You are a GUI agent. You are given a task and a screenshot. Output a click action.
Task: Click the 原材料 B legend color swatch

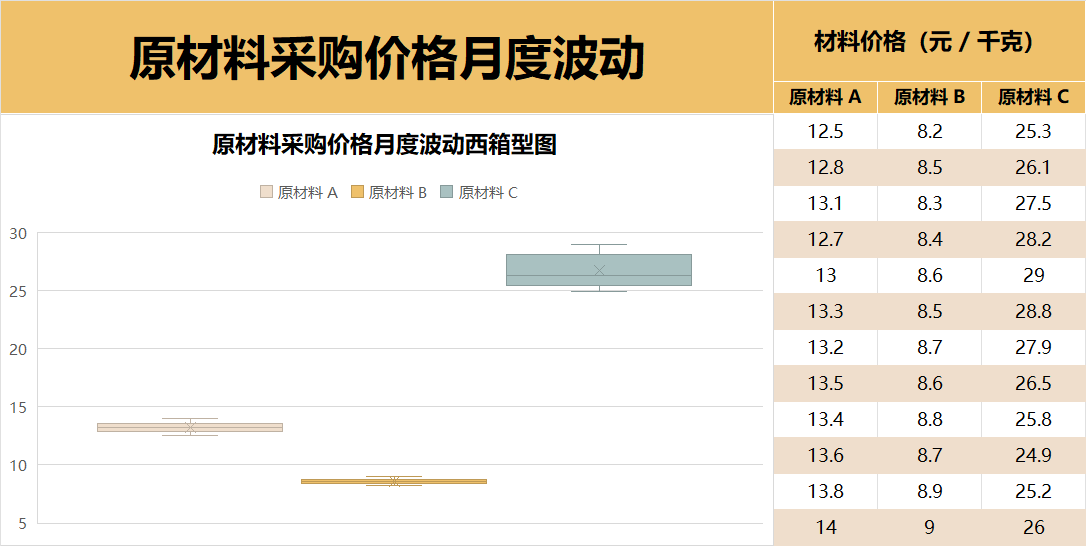click(357, 193)
